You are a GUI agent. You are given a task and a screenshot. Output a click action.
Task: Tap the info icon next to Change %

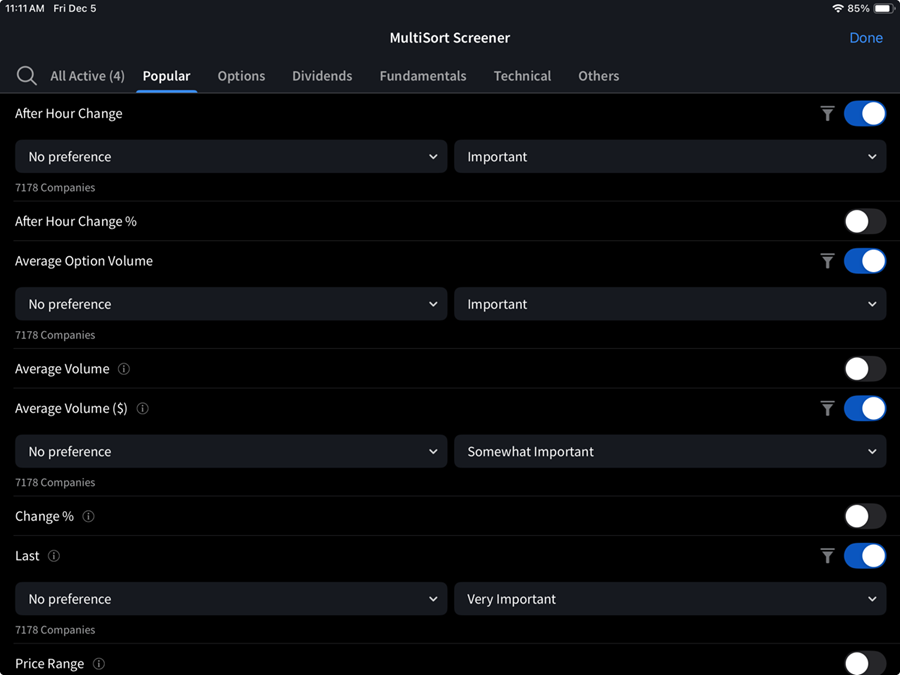(88, 516)
